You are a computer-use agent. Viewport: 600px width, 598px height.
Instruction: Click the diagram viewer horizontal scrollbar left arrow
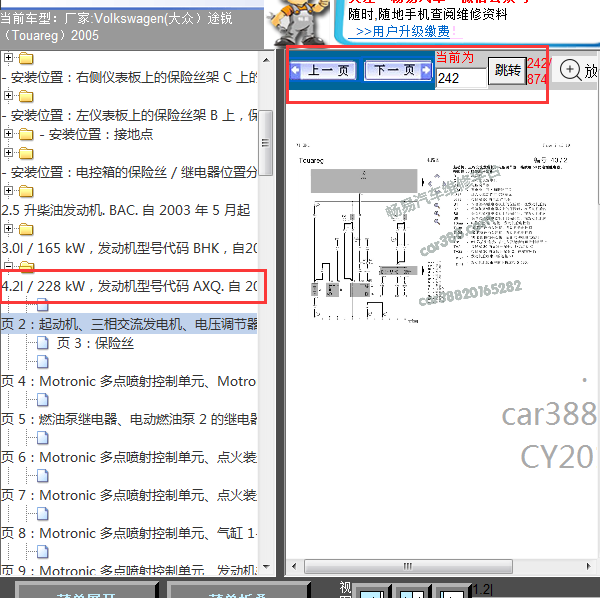click(x=294, y=566)
